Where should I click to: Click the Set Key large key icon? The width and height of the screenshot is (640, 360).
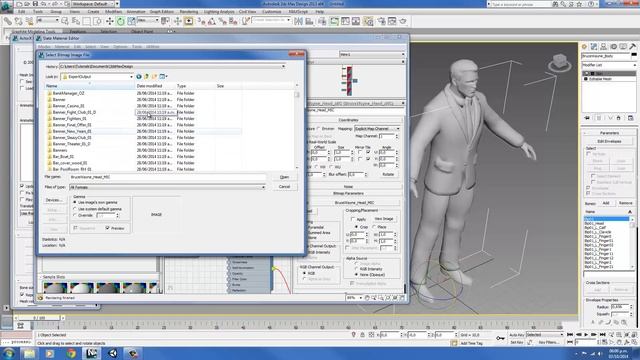tap(500, 338)
